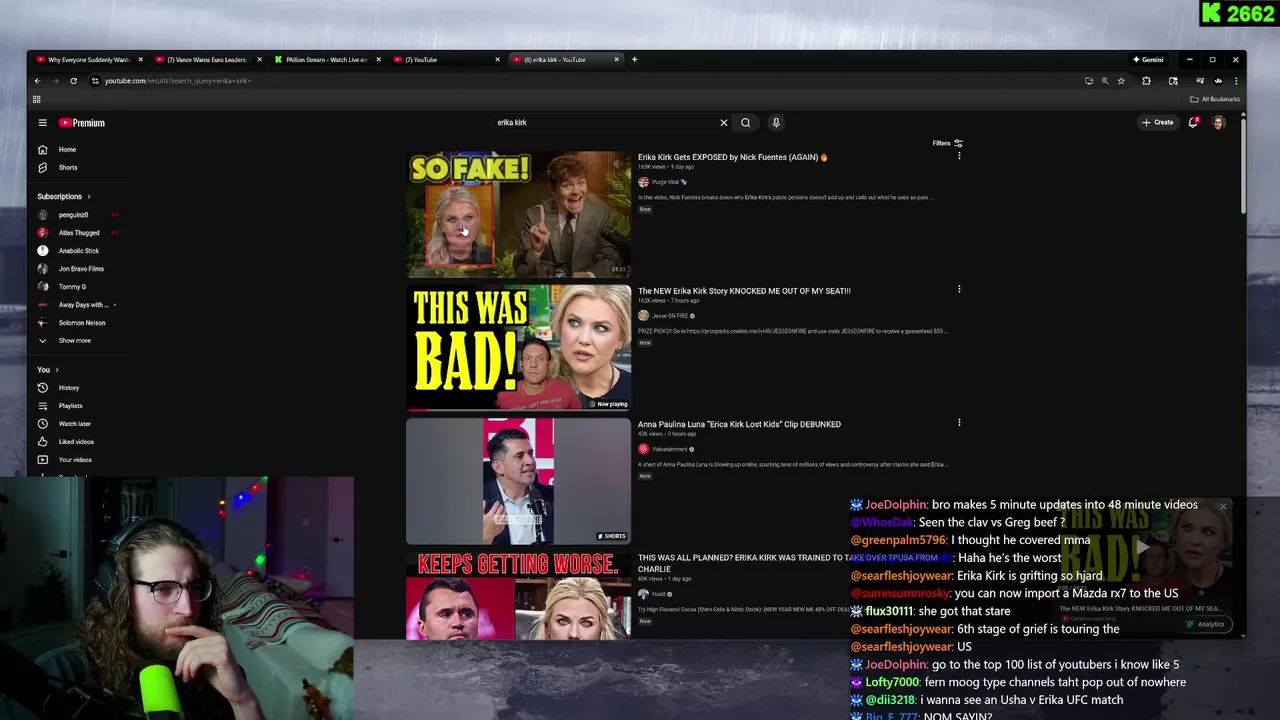The width and height of the screenshot is (1280, 720).
Task: Open the Filters option for search results
Action: (x=947, y=143)
